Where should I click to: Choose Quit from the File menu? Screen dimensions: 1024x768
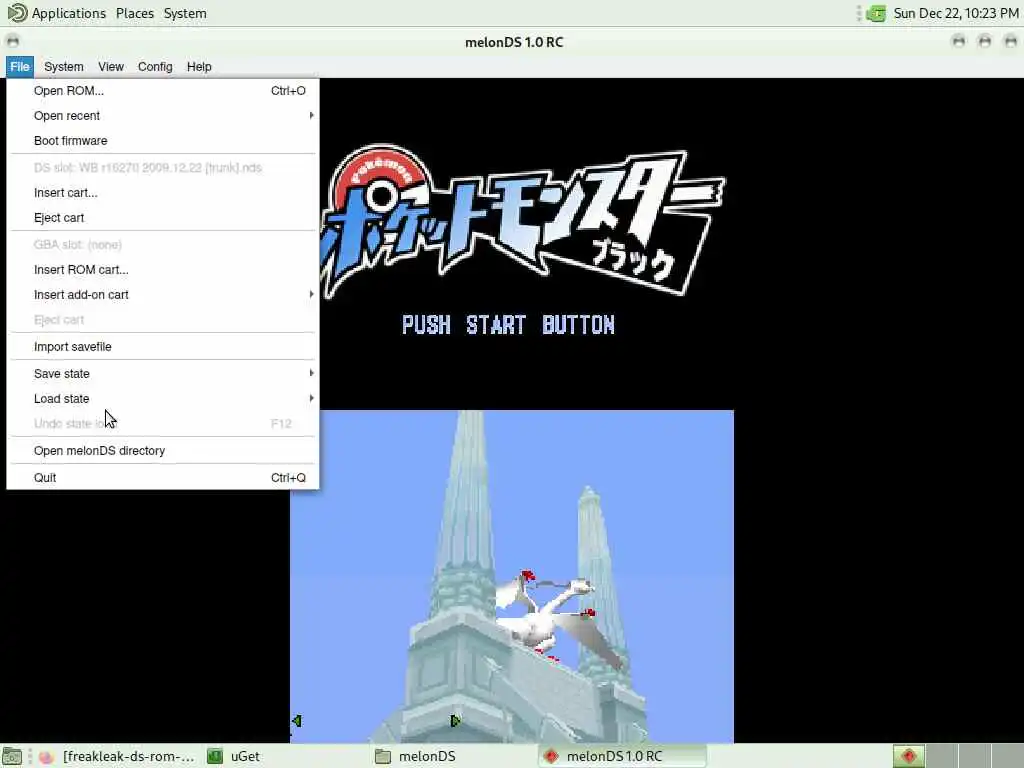pyautogui.click(x=163, y=477)
